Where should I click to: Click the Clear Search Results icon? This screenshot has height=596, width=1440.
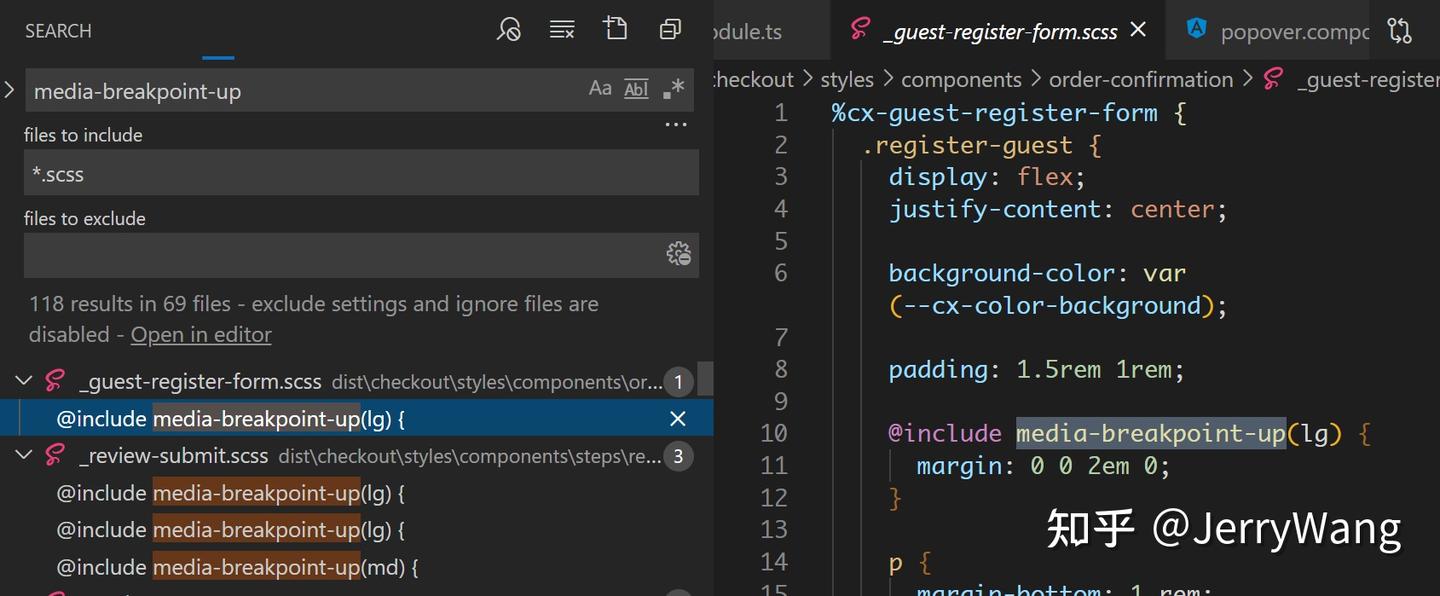(562, 30)
